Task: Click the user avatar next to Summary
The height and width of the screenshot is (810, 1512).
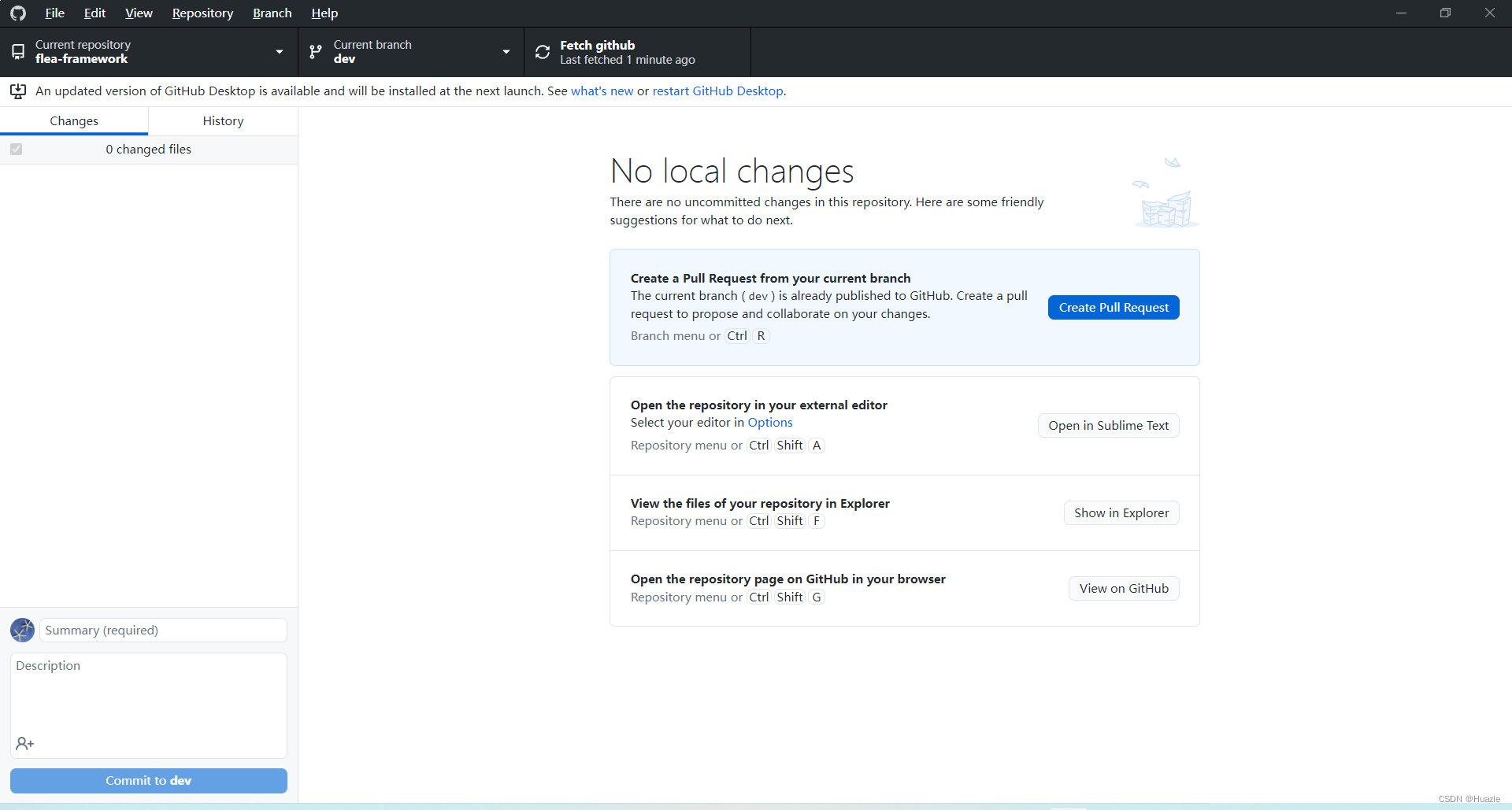Action: (22, 630)
